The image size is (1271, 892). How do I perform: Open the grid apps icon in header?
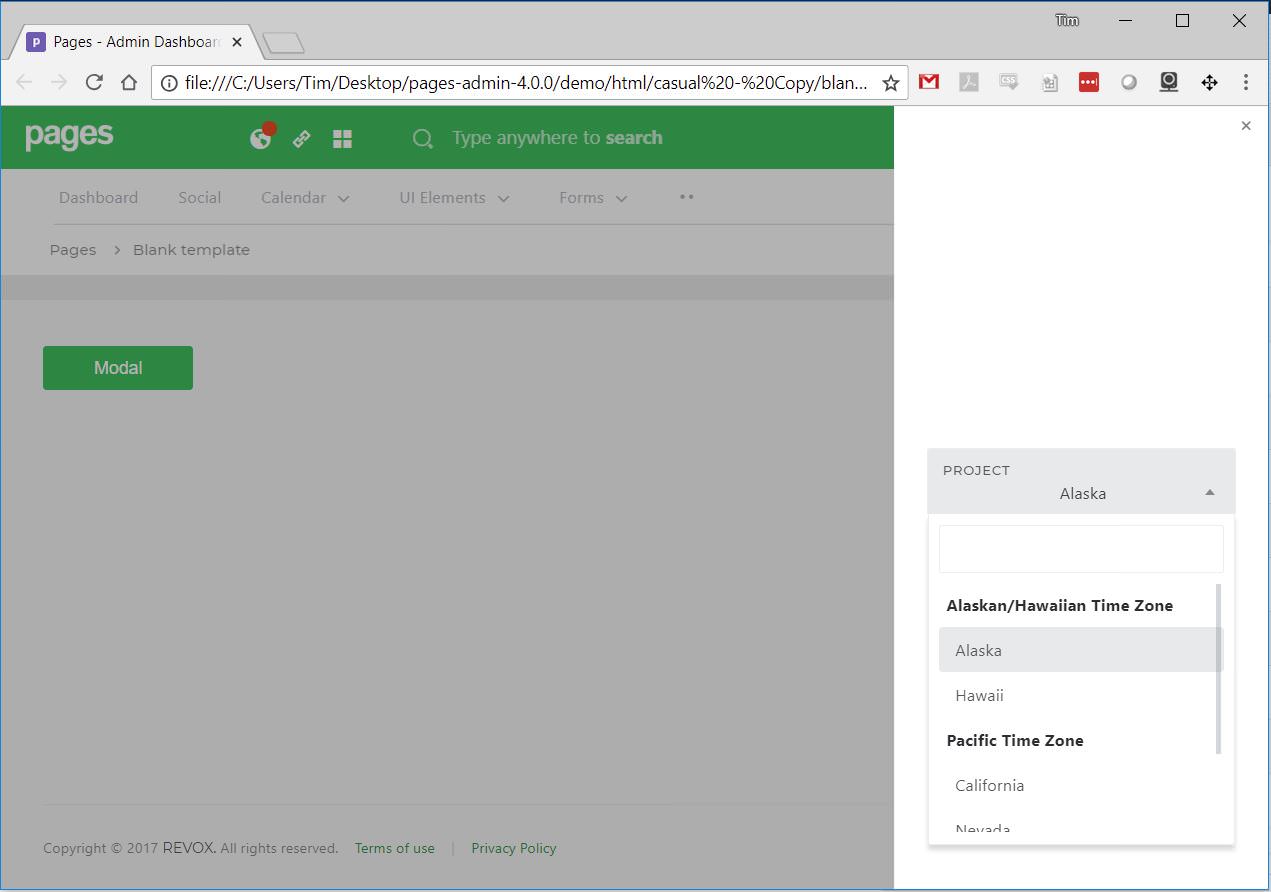tap(342, 139)
